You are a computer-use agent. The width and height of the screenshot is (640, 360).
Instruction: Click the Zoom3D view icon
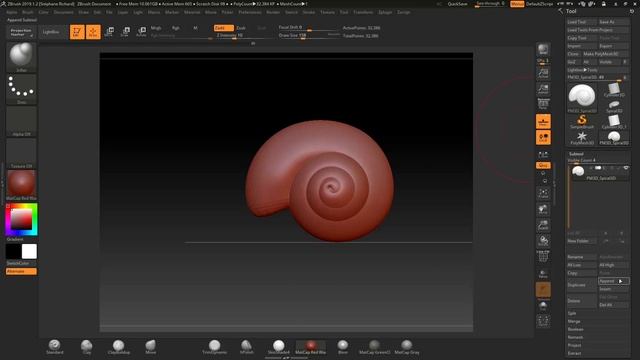click(543, 225)
